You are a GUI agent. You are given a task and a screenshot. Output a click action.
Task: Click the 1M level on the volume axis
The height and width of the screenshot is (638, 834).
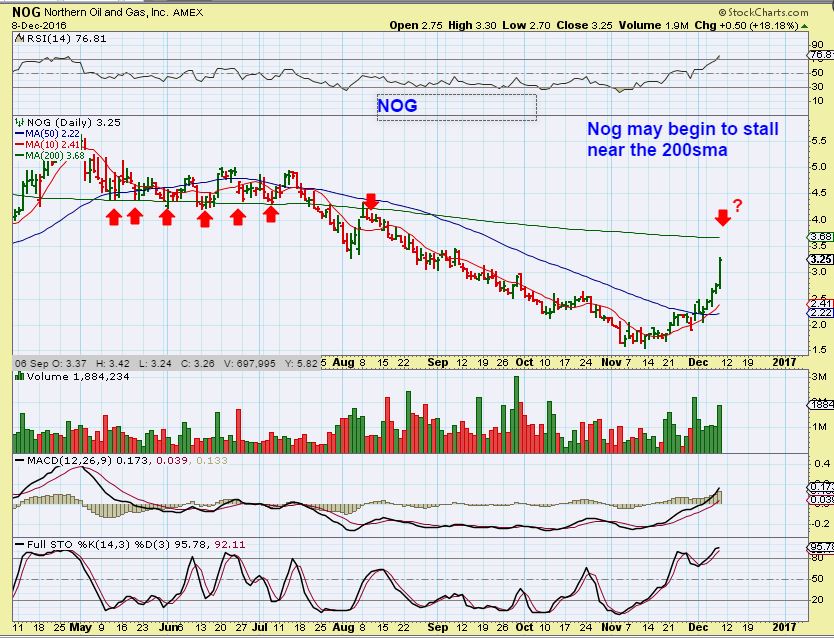tap(819, 427)
